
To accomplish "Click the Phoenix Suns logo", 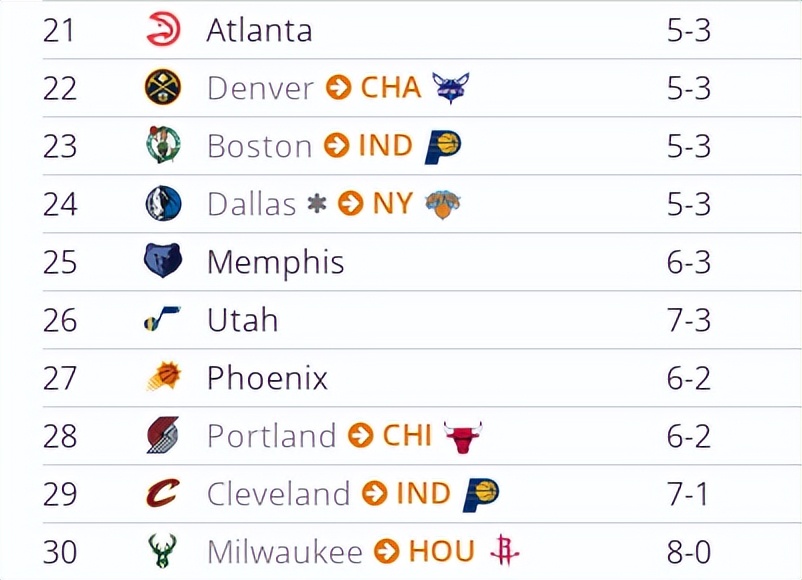I will pyautogui.click(x=163, y=378).
